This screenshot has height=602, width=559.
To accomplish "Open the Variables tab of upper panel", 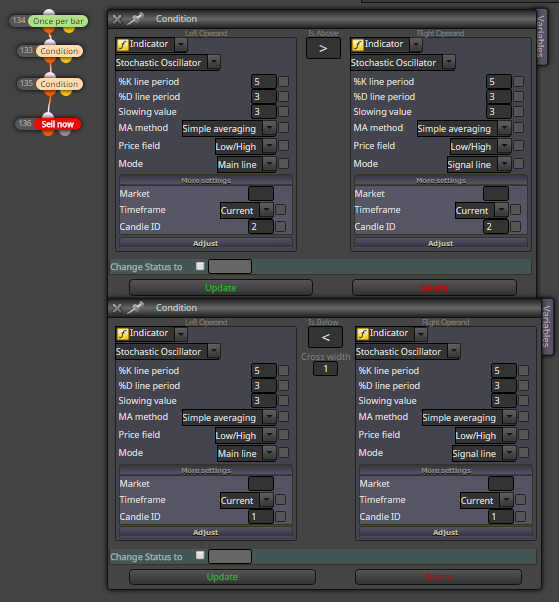I will [541, 36].
